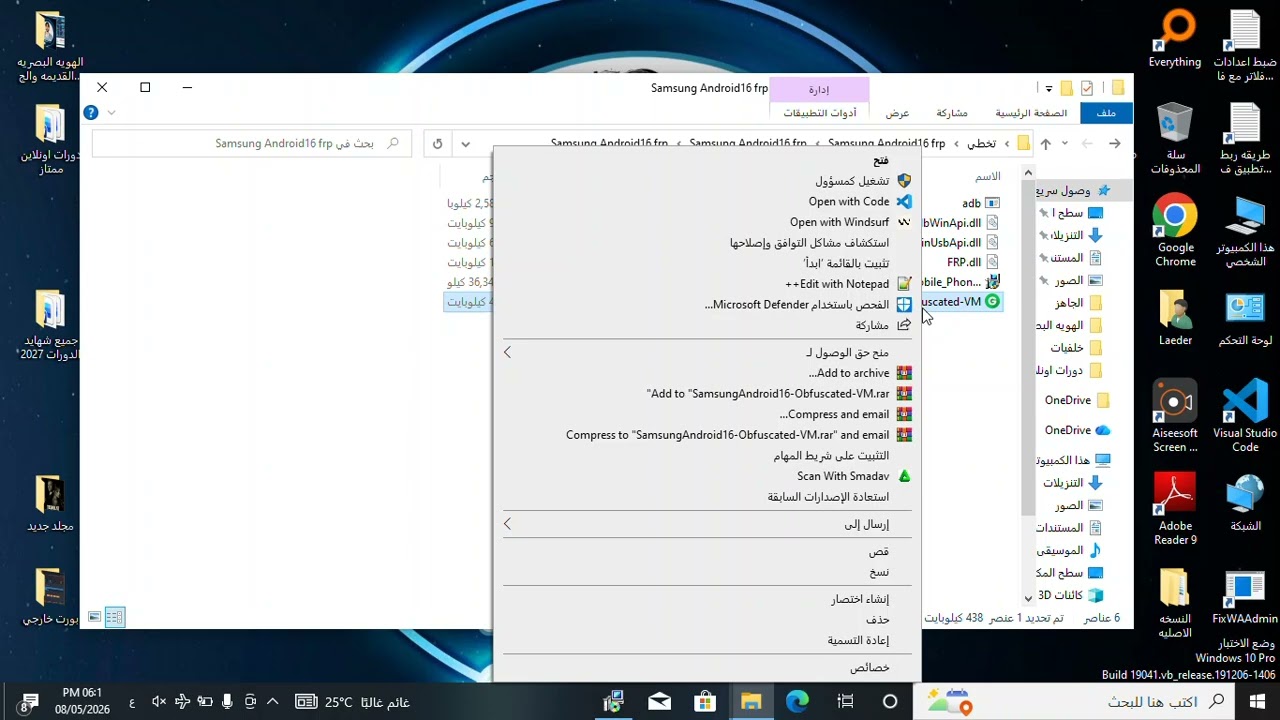Image resolution: width=1280 pixels, height=720 pixels.
Task: Click search box 'بحث في Samsung Android16 frp'
Action: [251, 144]
